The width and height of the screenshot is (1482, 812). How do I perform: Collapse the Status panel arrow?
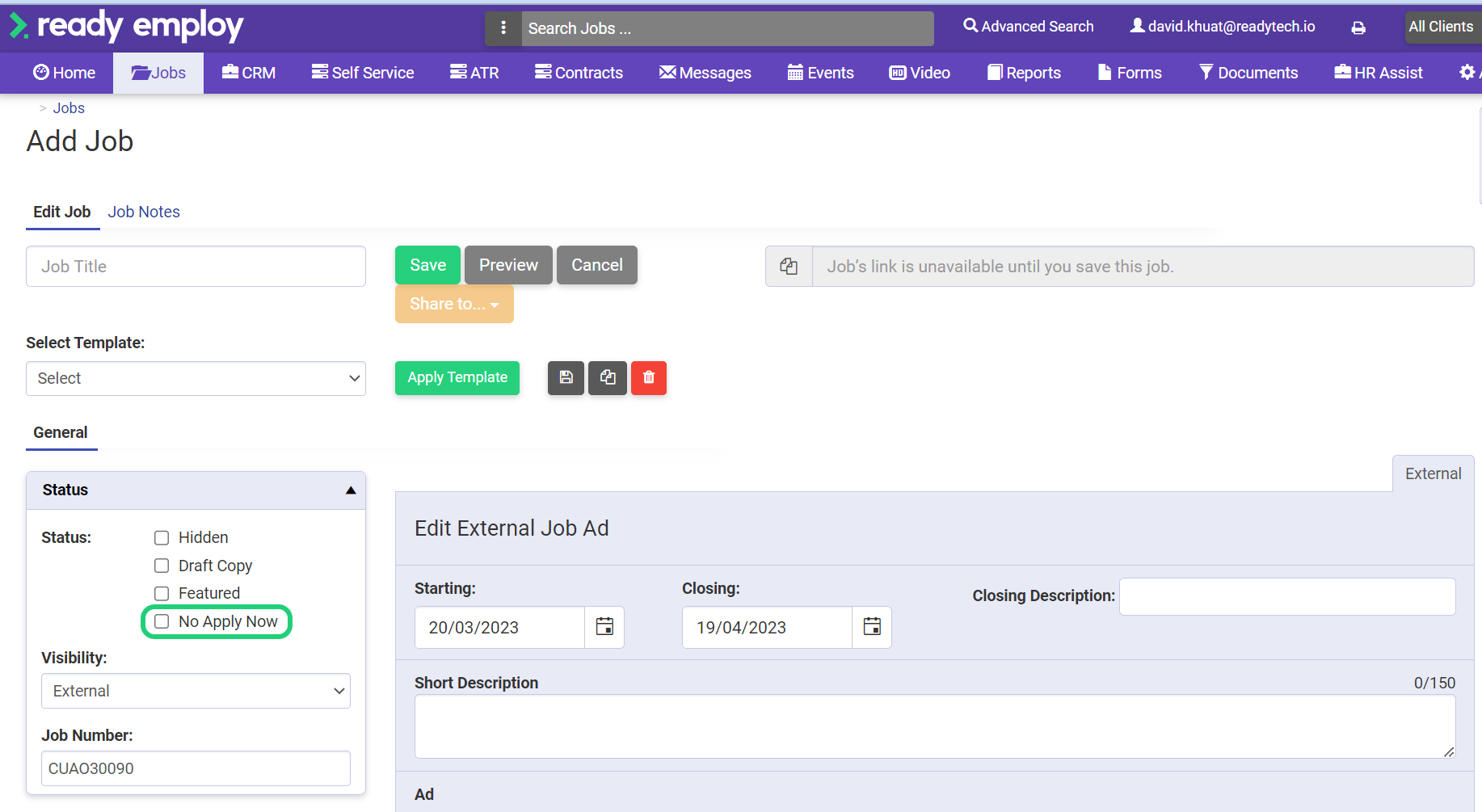tap(351, 490)
